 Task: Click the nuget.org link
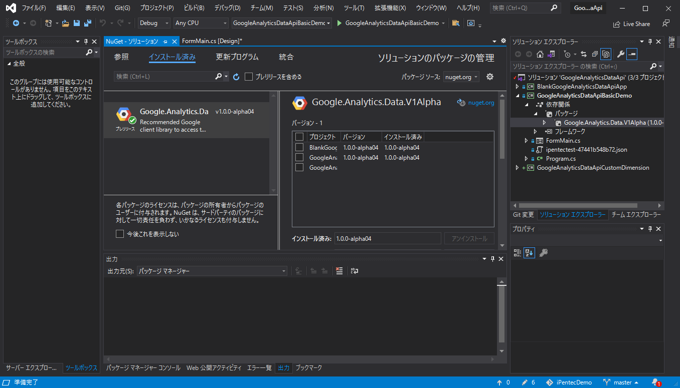(x=481, y=103)
